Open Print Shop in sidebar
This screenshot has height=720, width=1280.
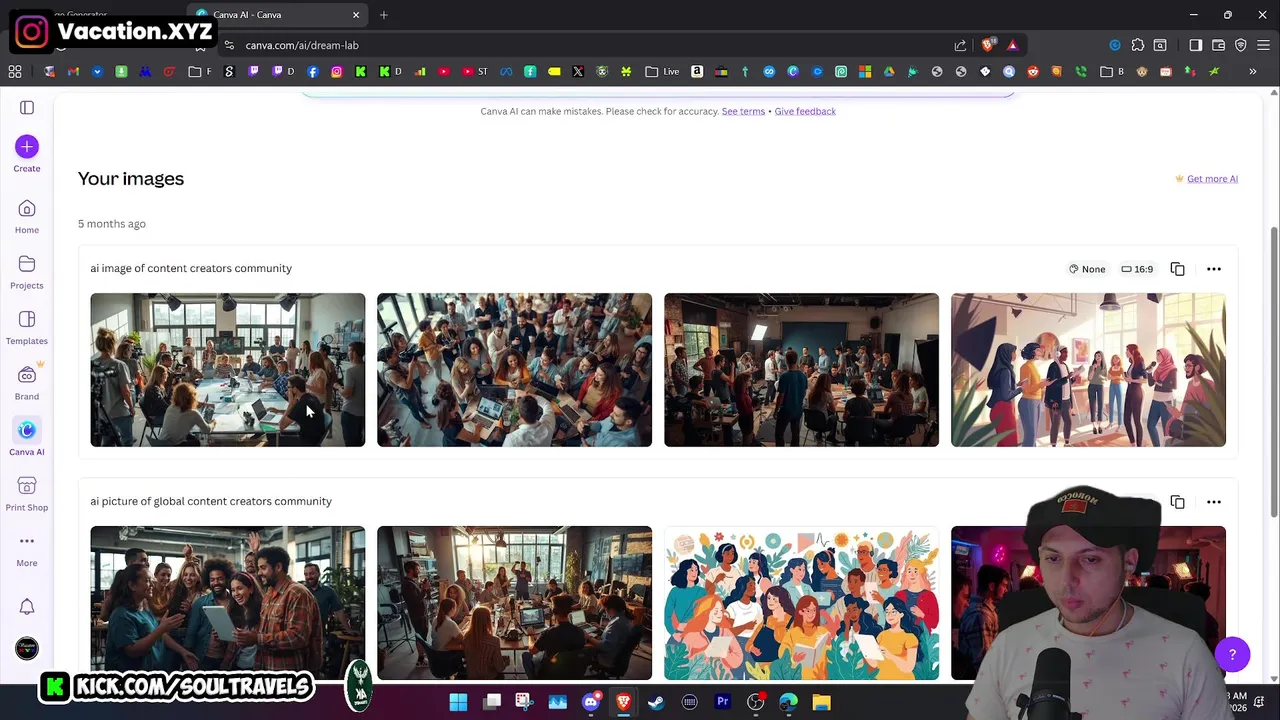(x=27, y=493)
